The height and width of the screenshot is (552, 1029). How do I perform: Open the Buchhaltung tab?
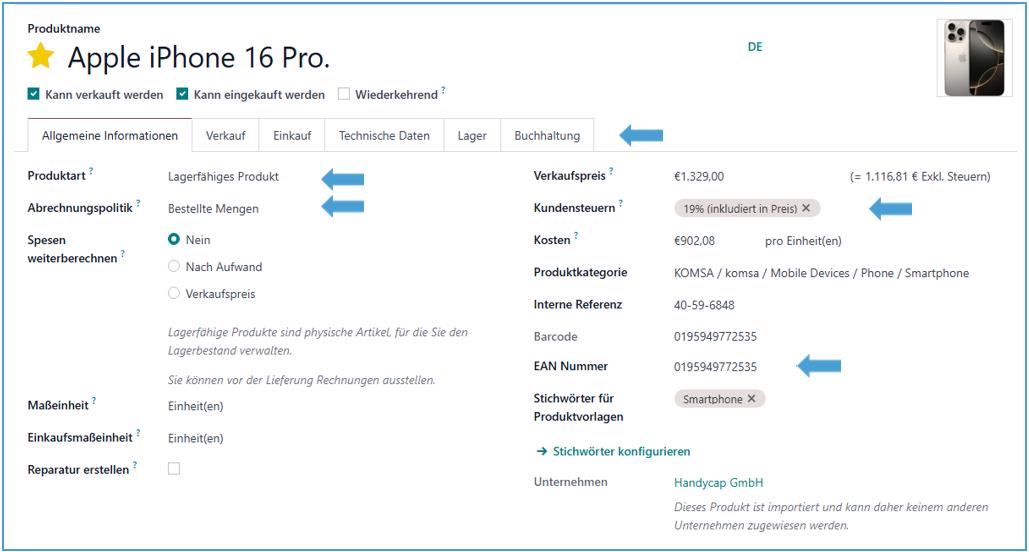pyautogui.click(x=547, y=136)
